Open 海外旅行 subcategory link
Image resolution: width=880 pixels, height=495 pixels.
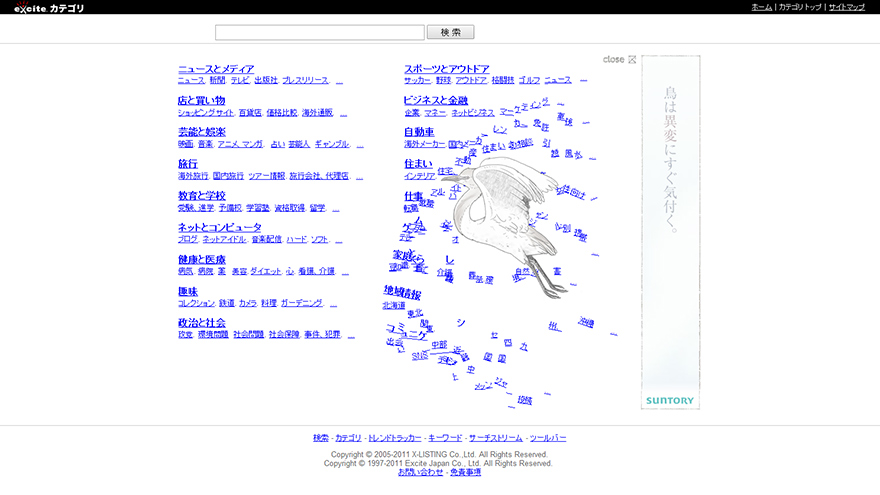[193, 176]
